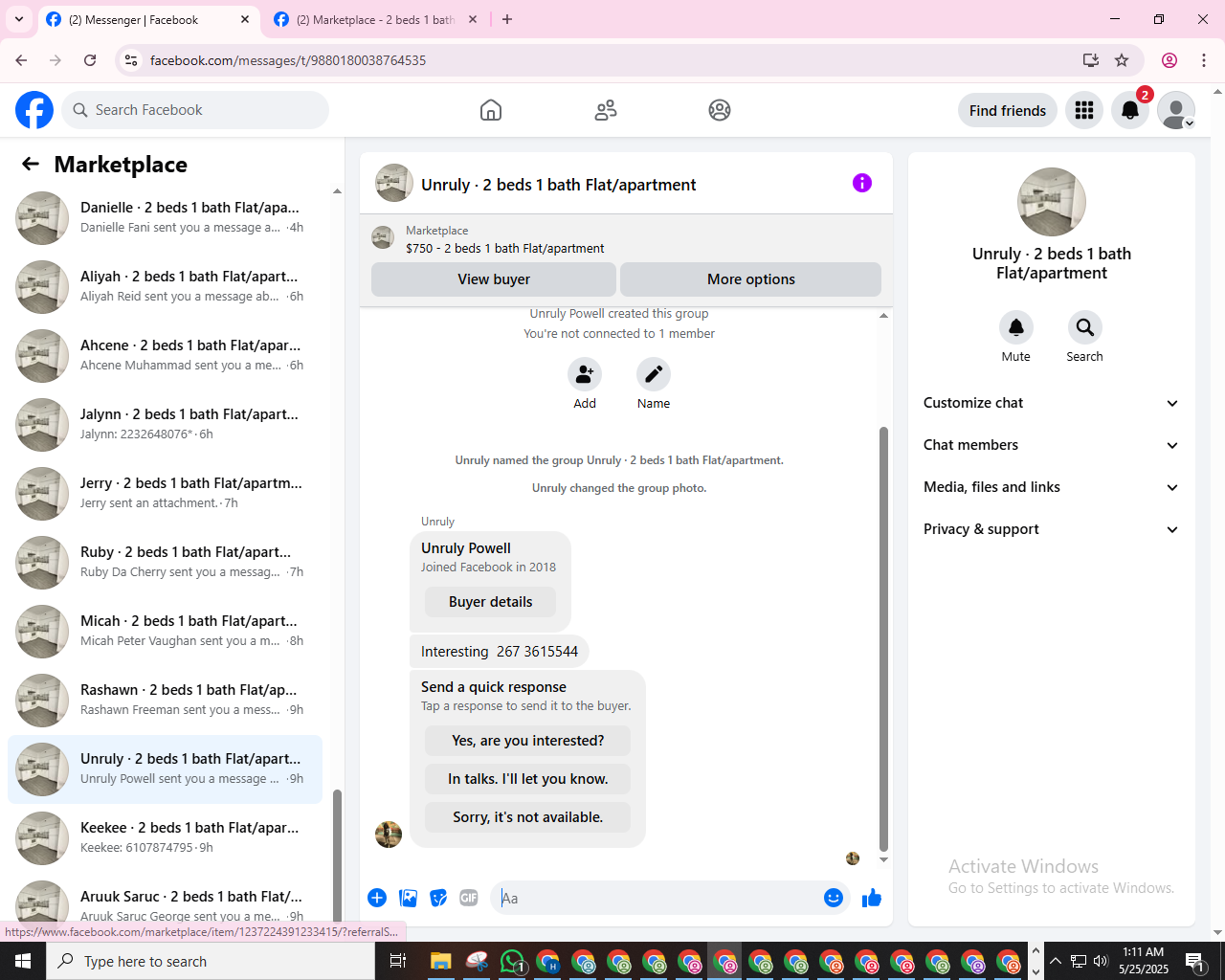Open Windows notification center icon
This screenshot has height=980, width=1225.
[x=1195, y=961]
